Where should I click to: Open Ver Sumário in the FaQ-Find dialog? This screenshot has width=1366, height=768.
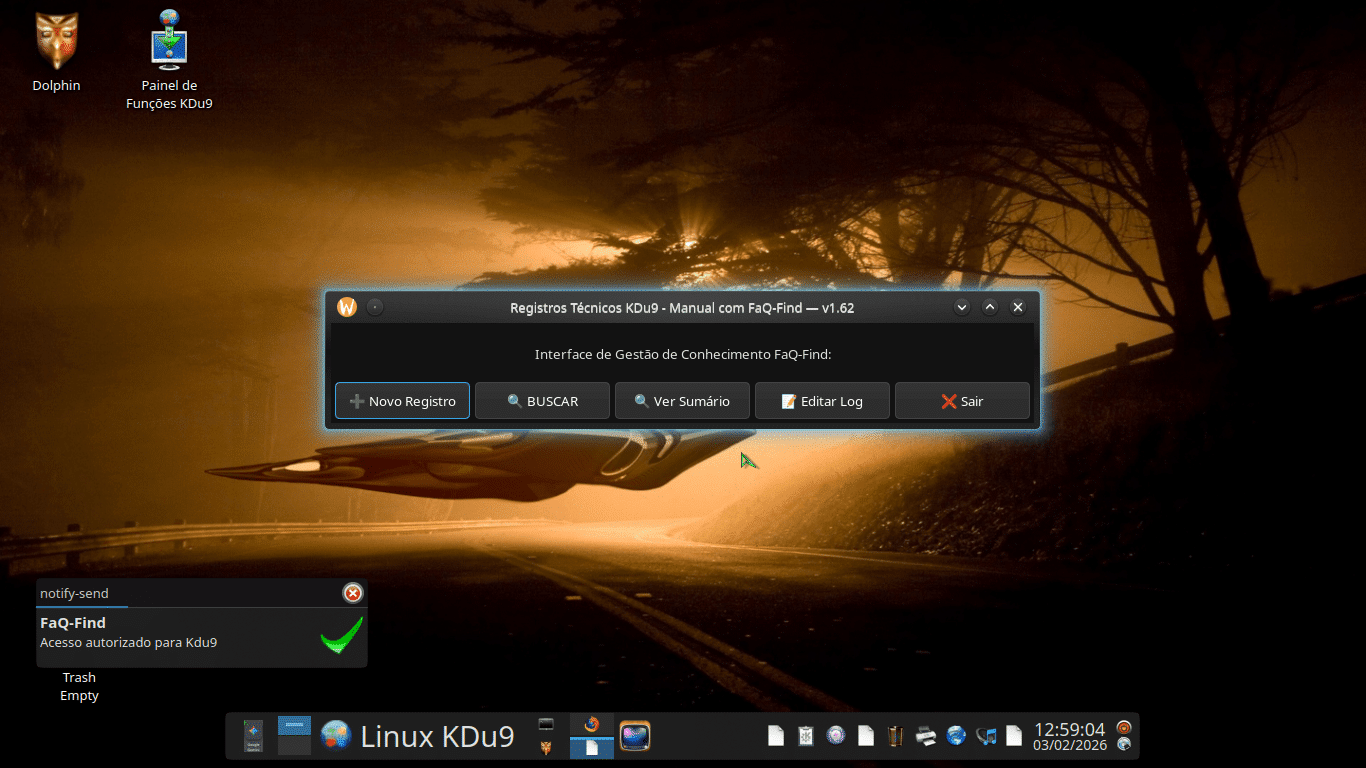[682, 401]
